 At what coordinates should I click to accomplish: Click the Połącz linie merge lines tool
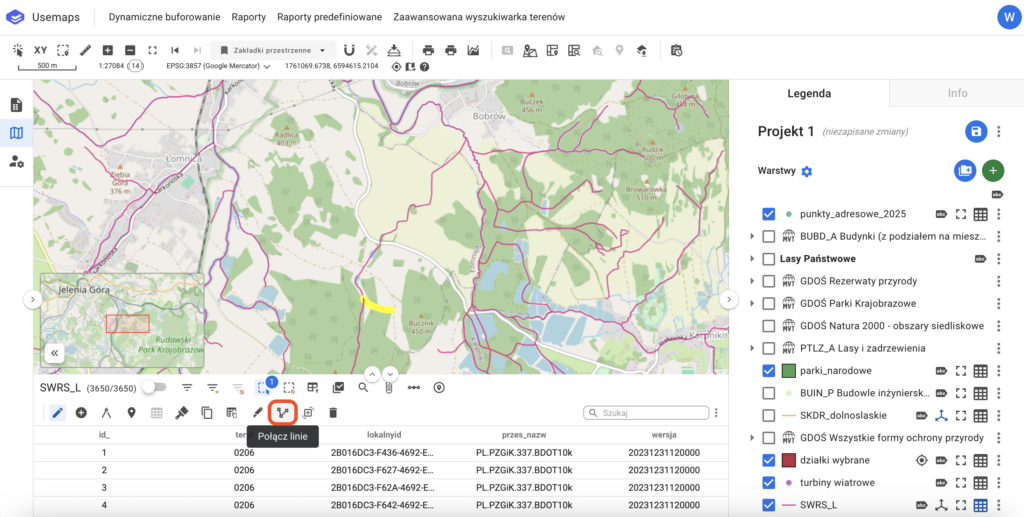coord(283,412)
